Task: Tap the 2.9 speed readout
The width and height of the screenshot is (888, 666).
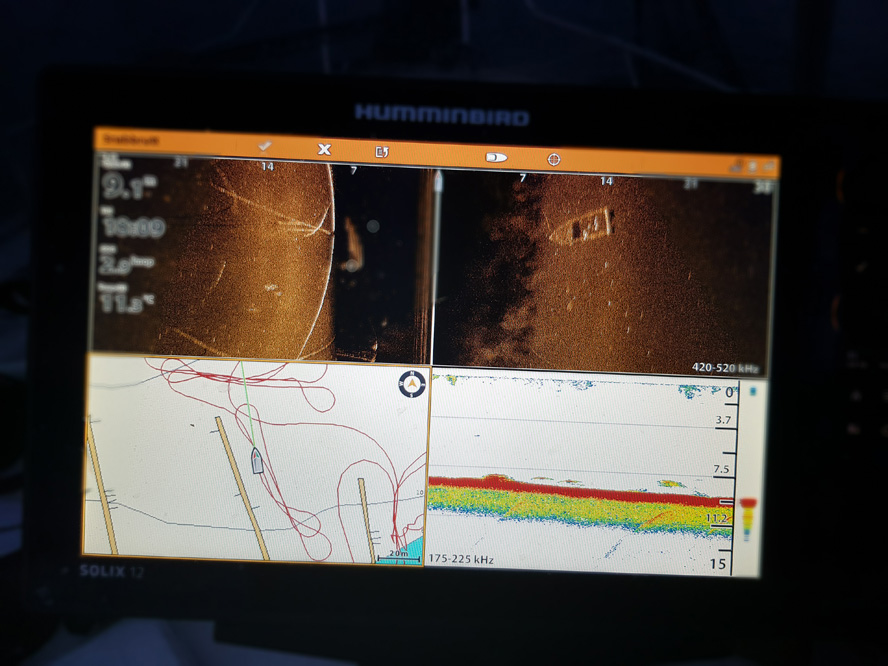Action: (126, 264)
